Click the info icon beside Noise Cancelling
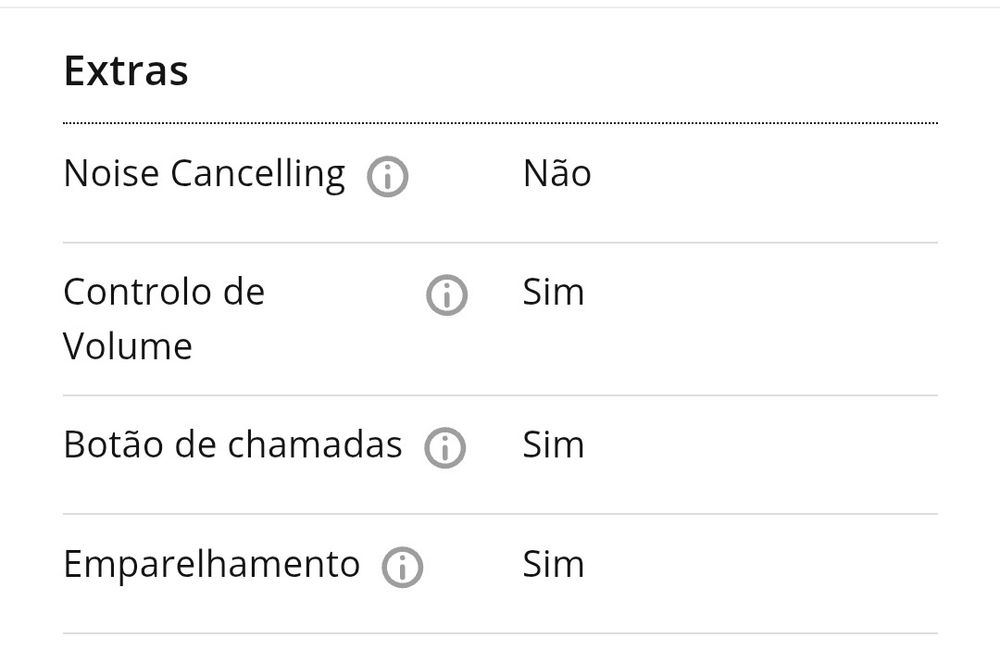 [x=387, y=178]
